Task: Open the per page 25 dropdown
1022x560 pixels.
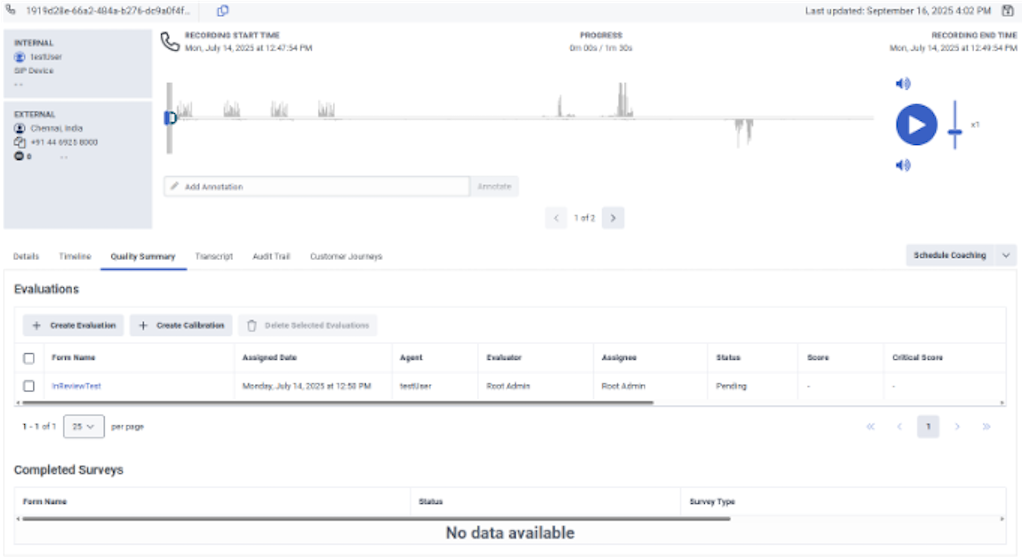Action: 83,427
